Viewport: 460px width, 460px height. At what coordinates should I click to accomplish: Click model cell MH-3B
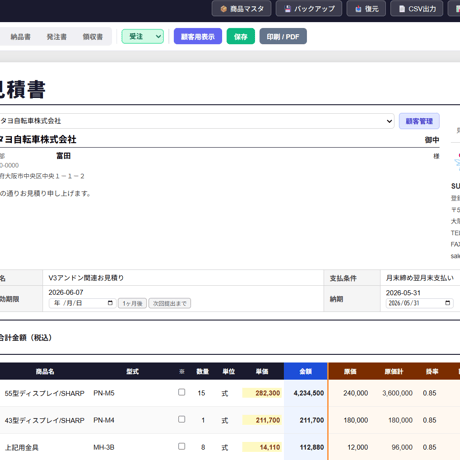tap(104, 447)
